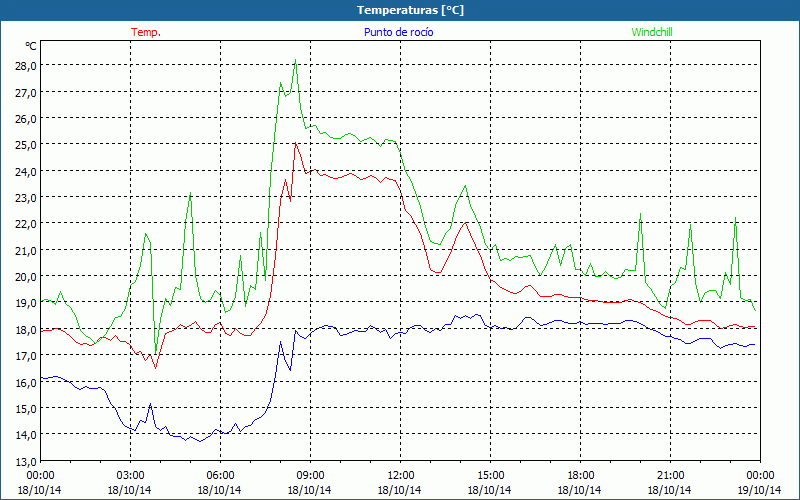The image size is (800, 500).
Task: Click the 21:00 time axis label
Action: click(x=670, y=476)
